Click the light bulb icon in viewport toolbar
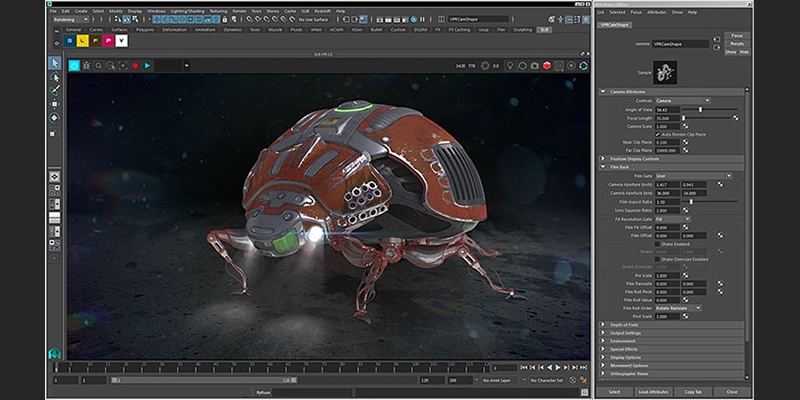The image size is (800, 400). pos(510,66)
